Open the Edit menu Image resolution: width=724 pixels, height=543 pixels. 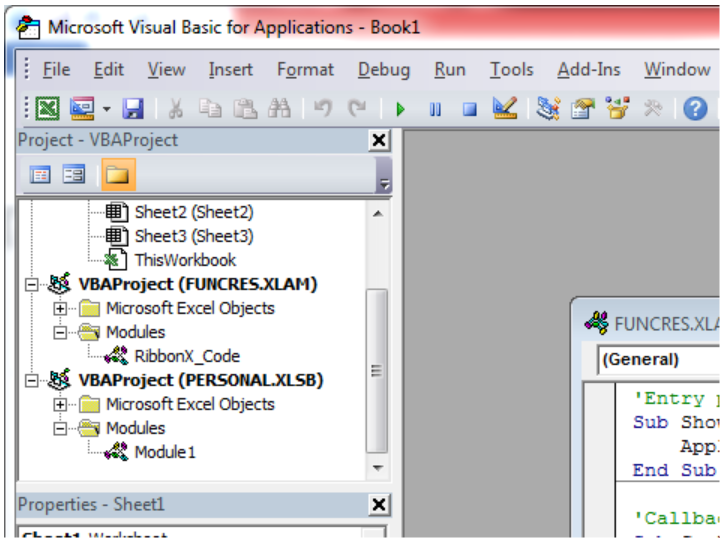(x=109, y=70)
